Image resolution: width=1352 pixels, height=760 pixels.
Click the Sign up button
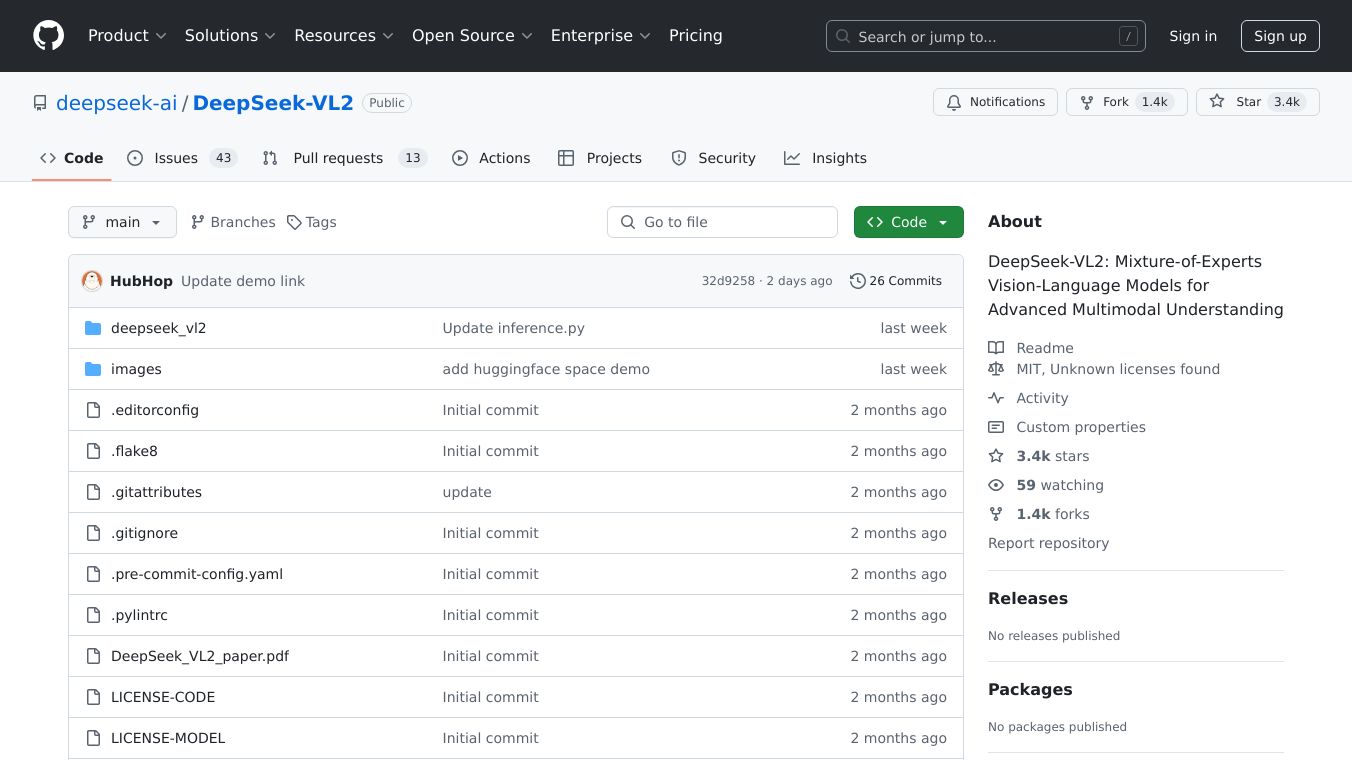[1280, 36]
